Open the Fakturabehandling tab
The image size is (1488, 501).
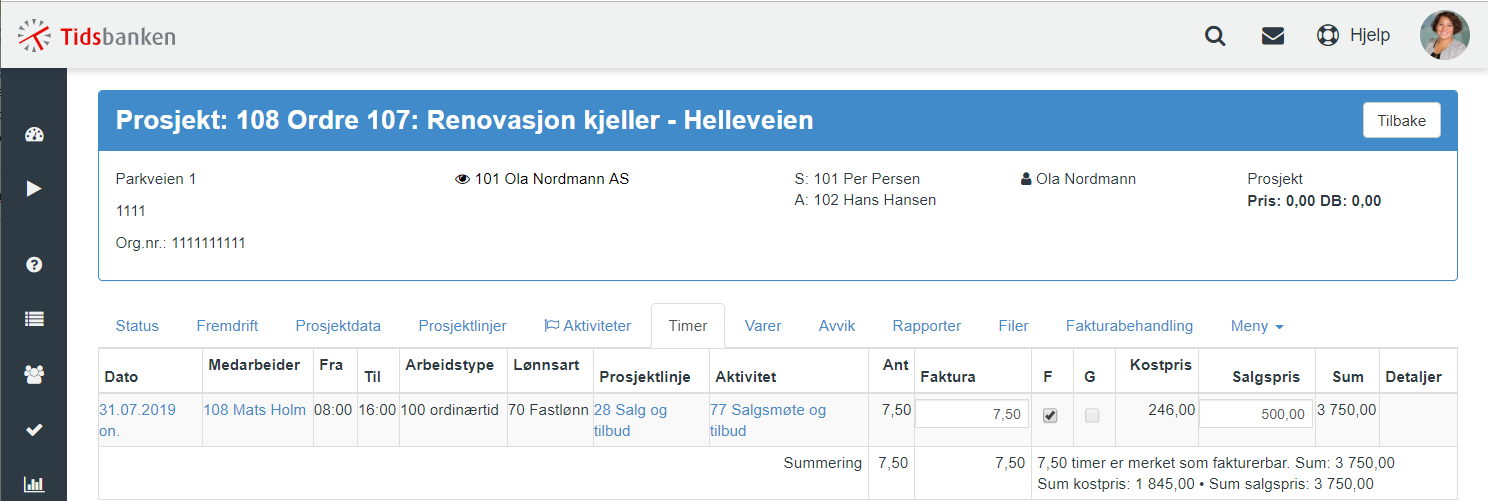tap(1129, 326)
